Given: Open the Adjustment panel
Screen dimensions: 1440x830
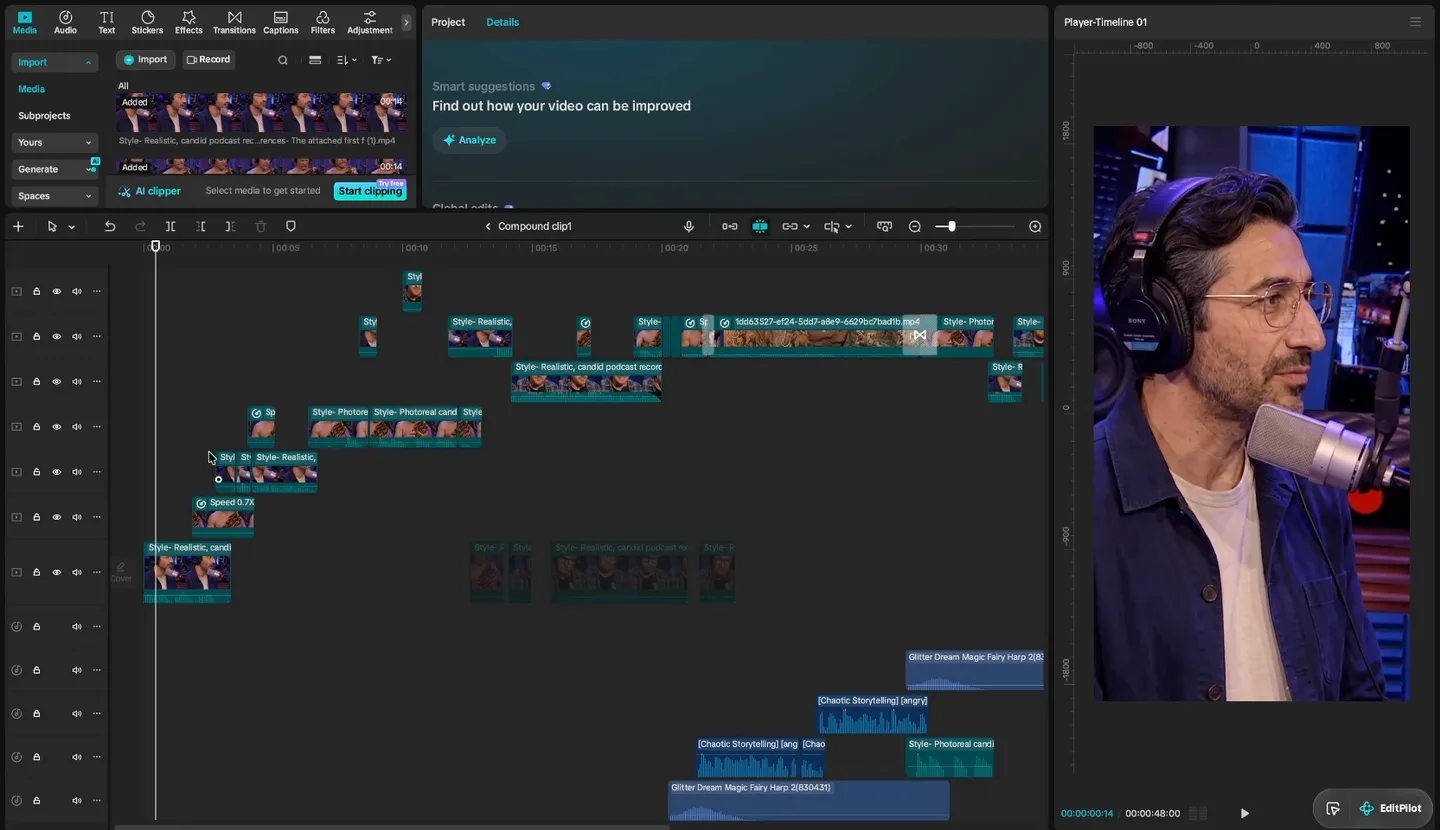Looking at the screenshot, I should pyautogui.click(x=370, y=22).
